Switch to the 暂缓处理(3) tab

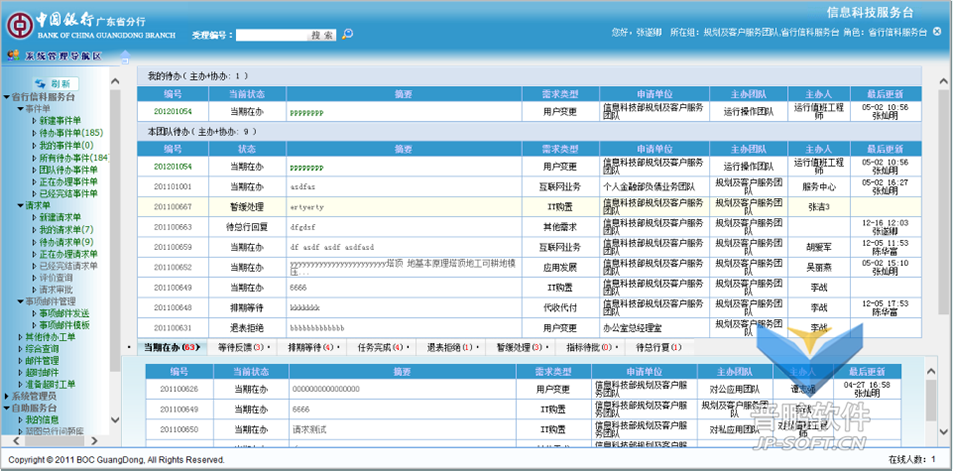[520, 348]
